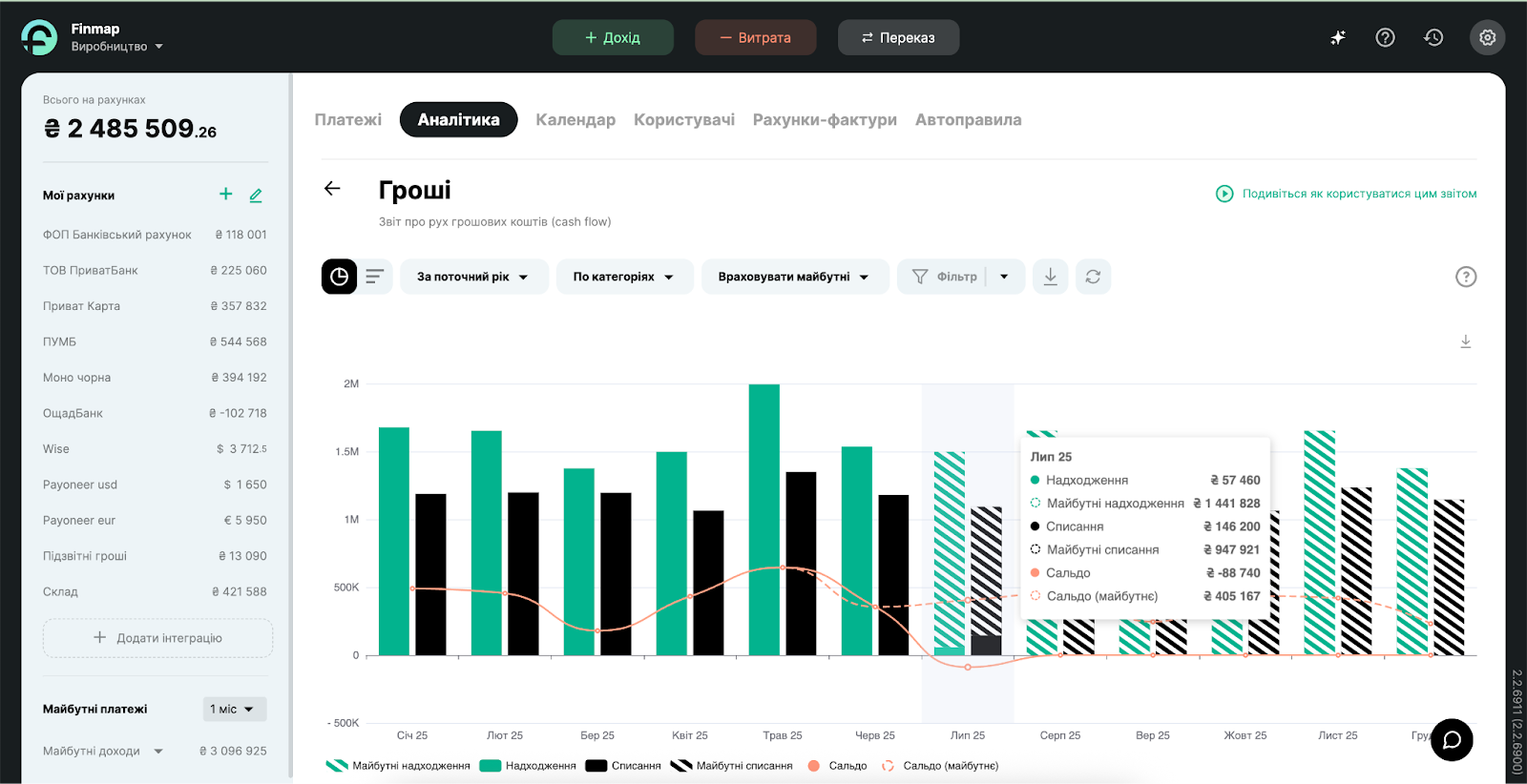Open tutorial link Подивіться як користуватися цим звітом
This screenshot has width=1527, height=784.
[x=1359, y=194]
